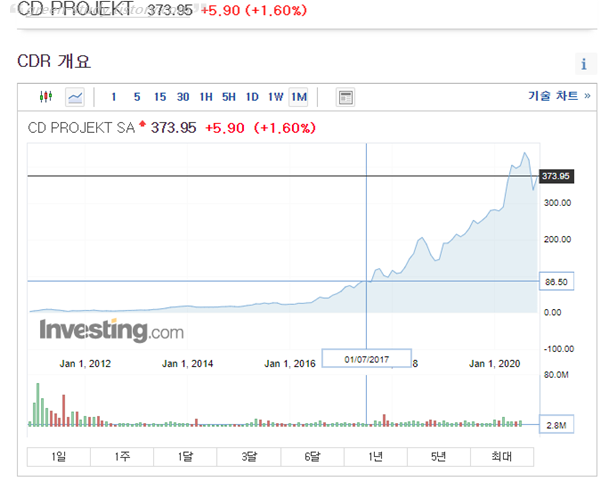
Task: Choose the 5H interval
Action: pyautogui.click(x=229, y=97)
